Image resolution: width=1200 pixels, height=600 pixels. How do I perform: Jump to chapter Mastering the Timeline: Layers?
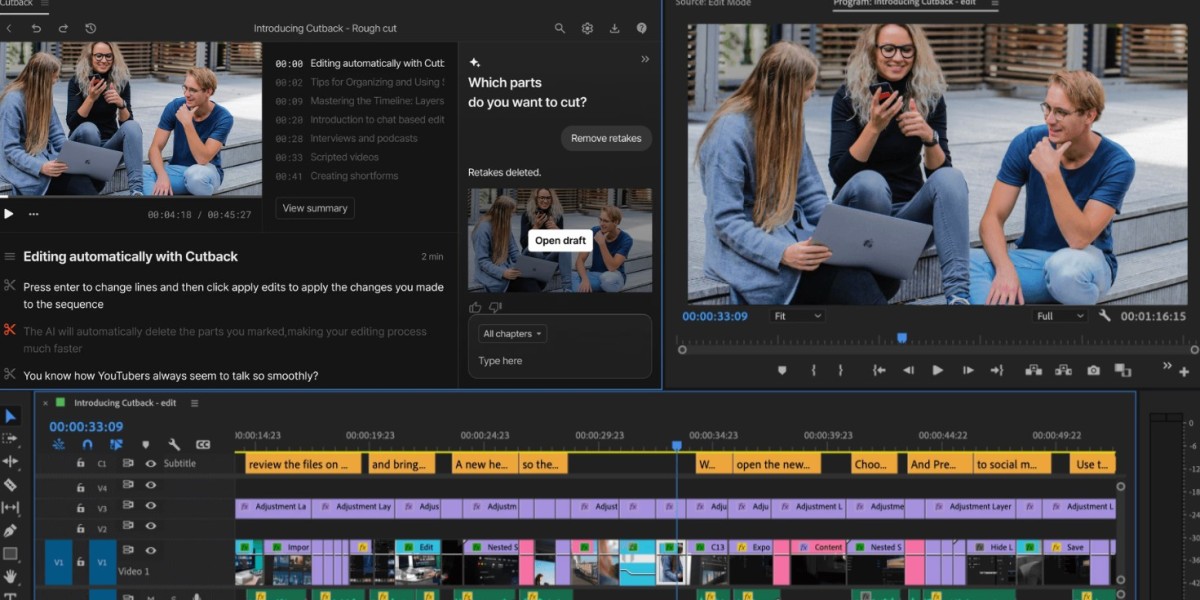tap(360, 101)
